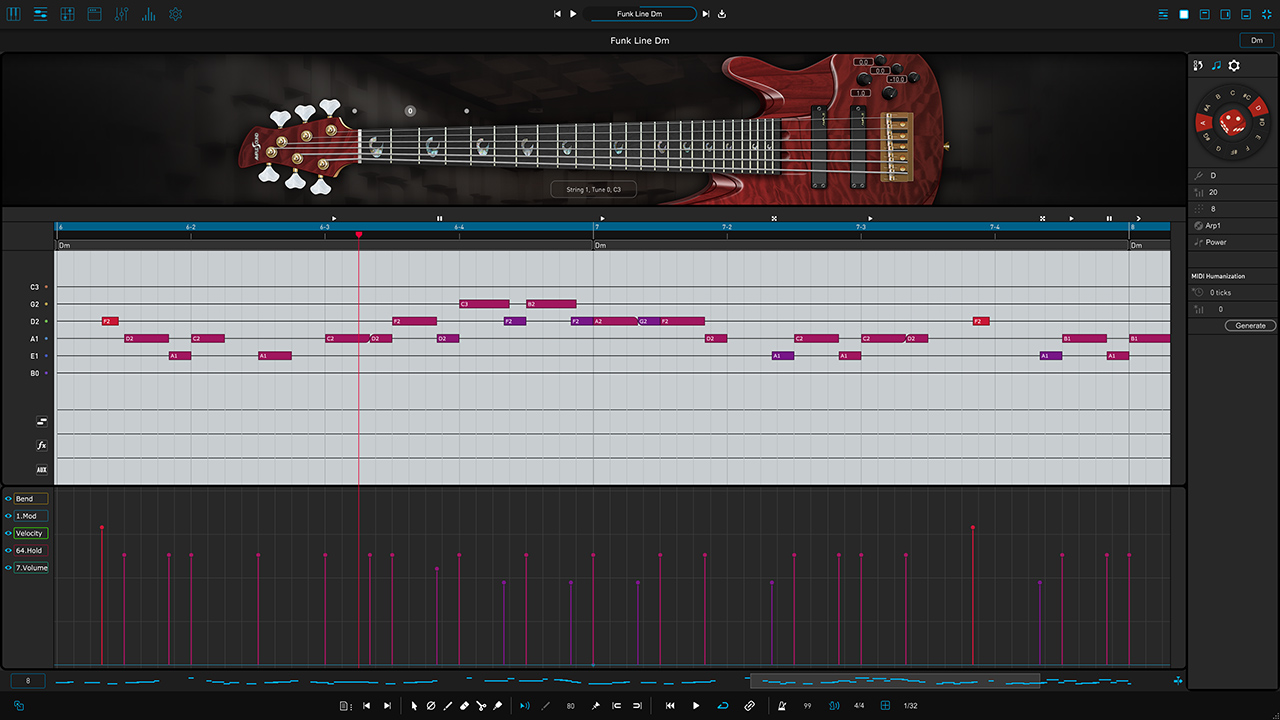Select the line draw tool
Screen dimensions: 1280x720
(447, 706)
